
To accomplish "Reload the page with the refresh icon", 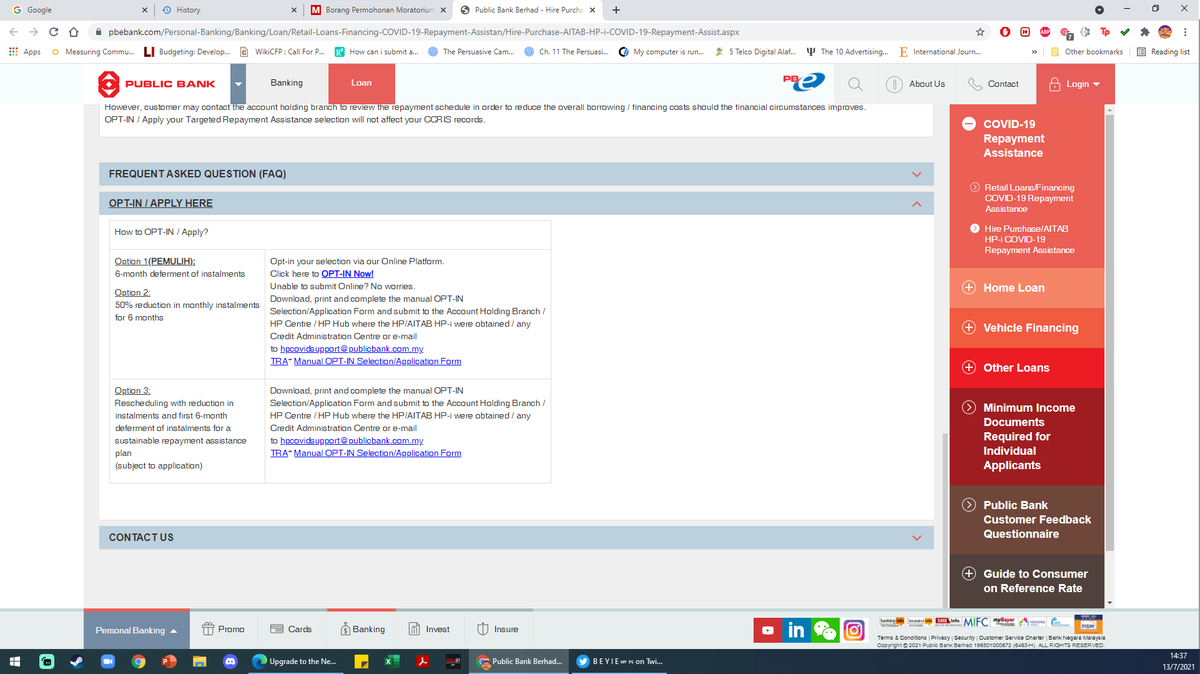I will point(55,32).
